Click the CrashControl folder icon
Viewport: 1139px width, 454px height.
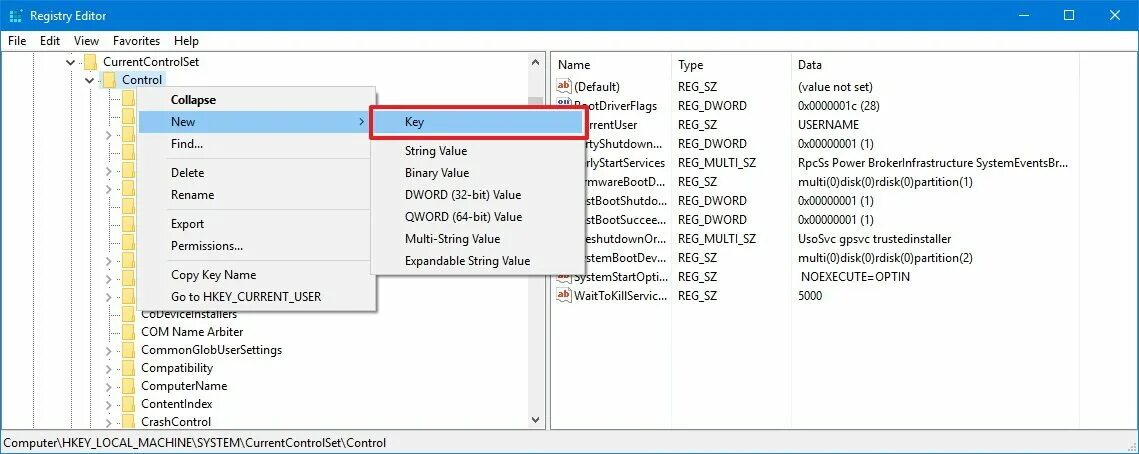point(129,422)
